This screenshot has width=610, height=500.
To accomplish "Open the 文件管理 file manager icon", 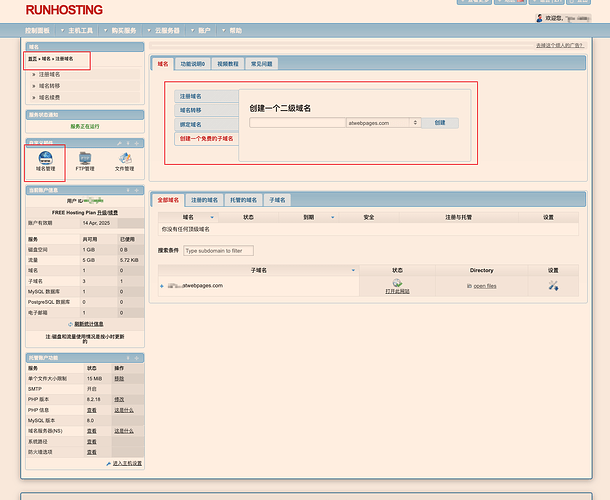I will (124, 161).
